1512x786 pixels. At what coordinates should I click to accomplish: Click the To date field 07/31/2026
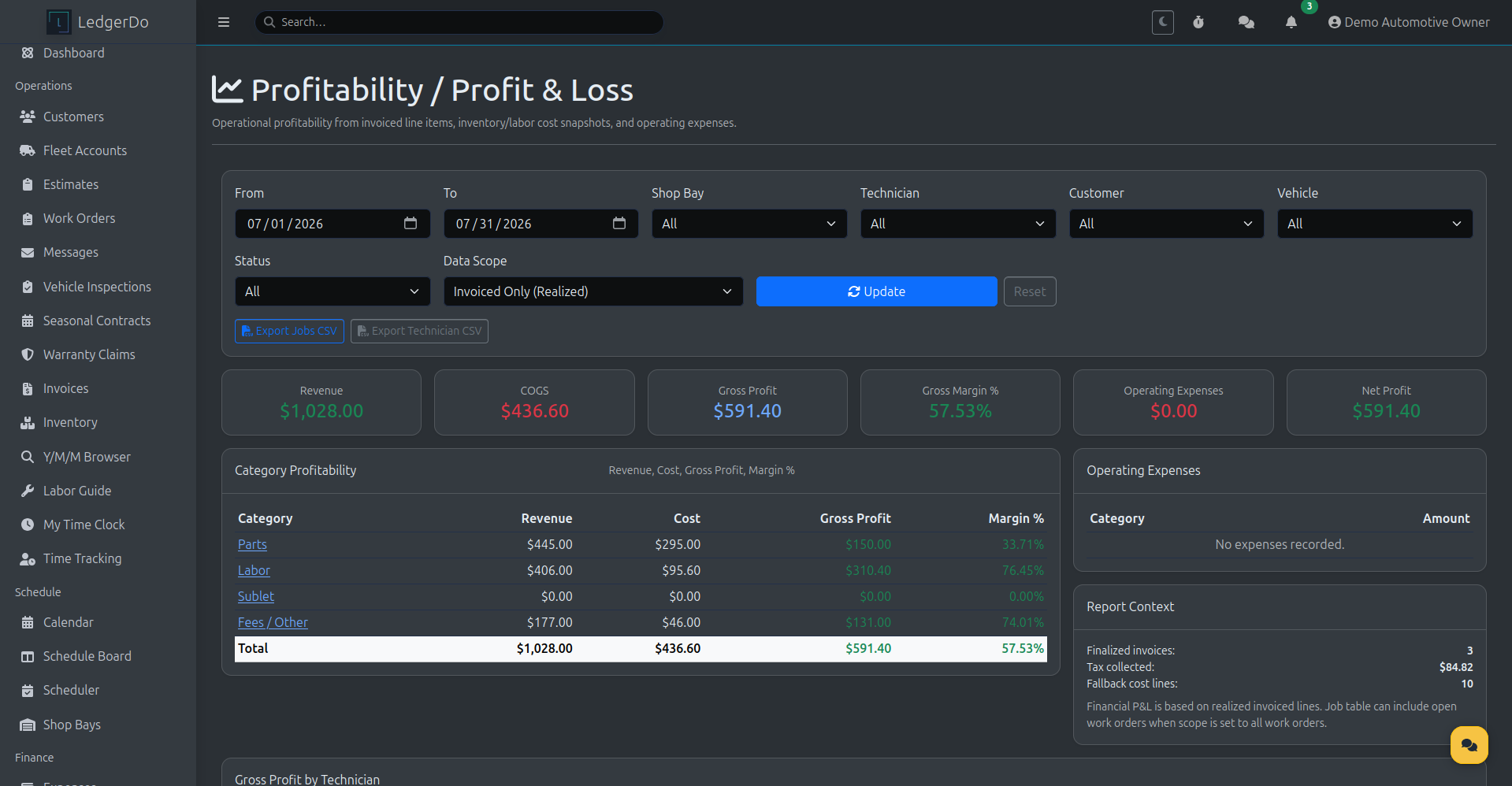[541, 224]
